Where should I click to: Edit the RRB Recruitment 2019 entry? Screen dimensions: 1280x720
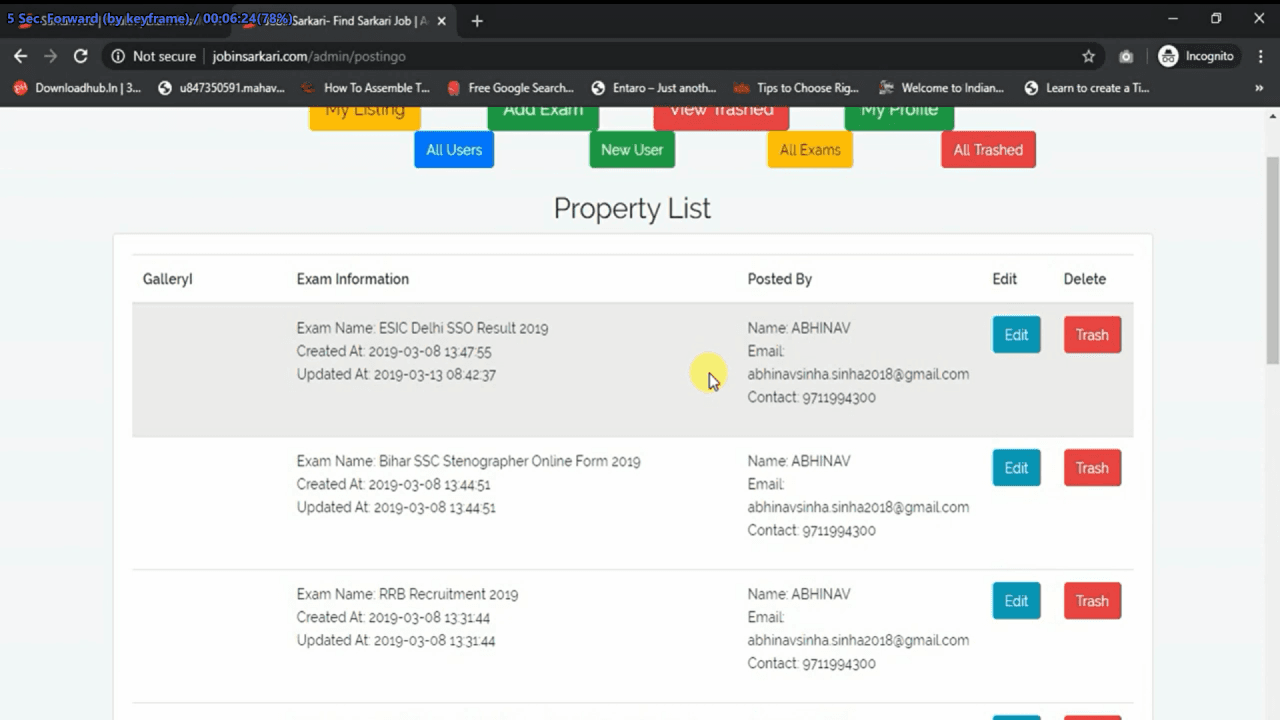point(1016,601)
